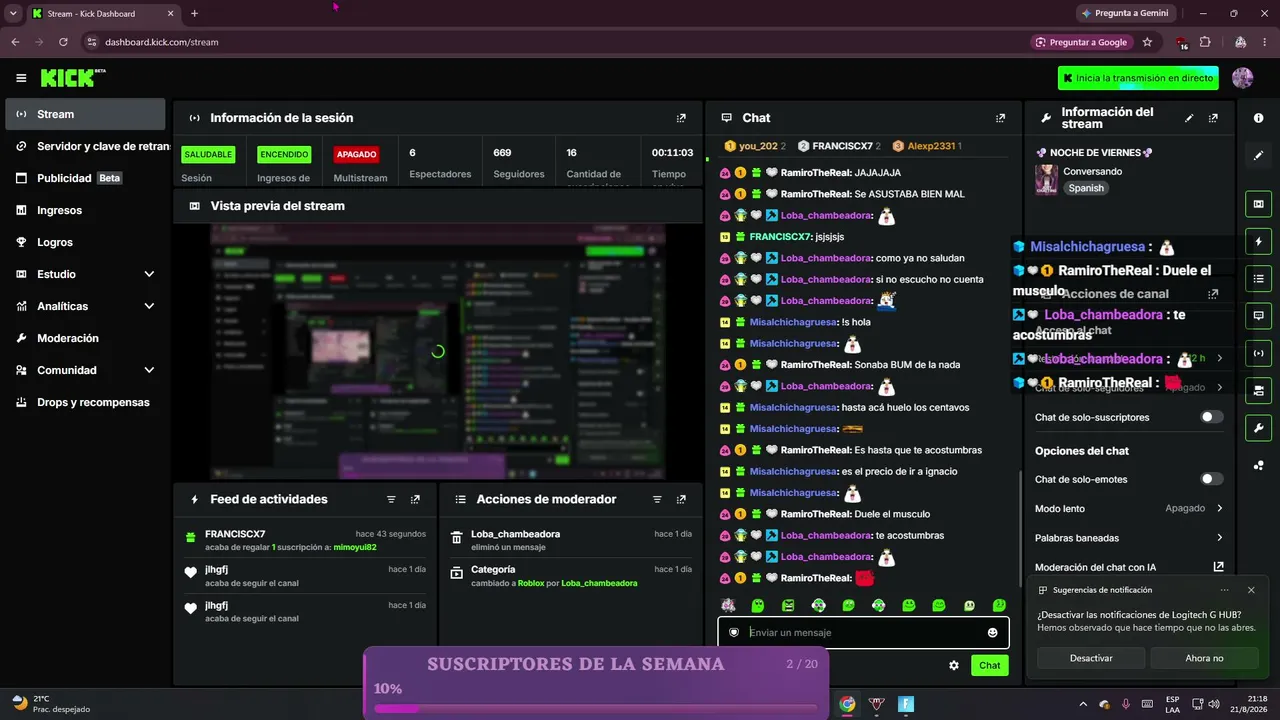
Task: Open the user profile avatar menu
Action: coord(1243,78)
